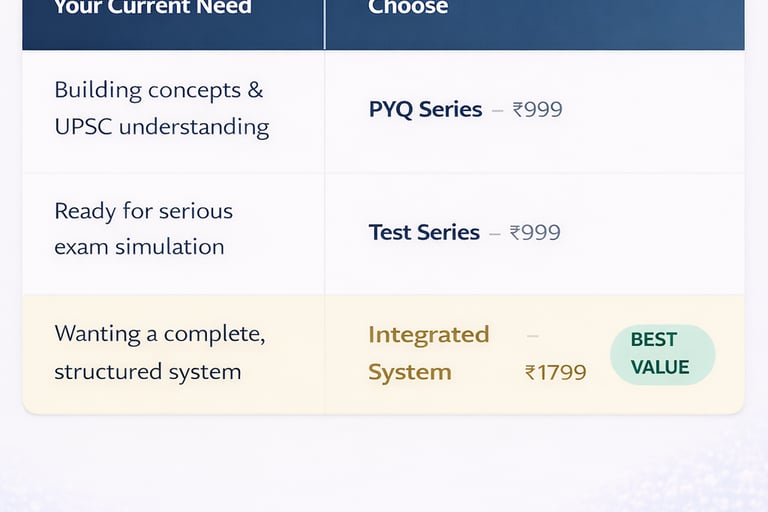Select the Test Series option
The height and width of the screenshot is (512, 768).
pyautogui.click(x=424, y=232)
